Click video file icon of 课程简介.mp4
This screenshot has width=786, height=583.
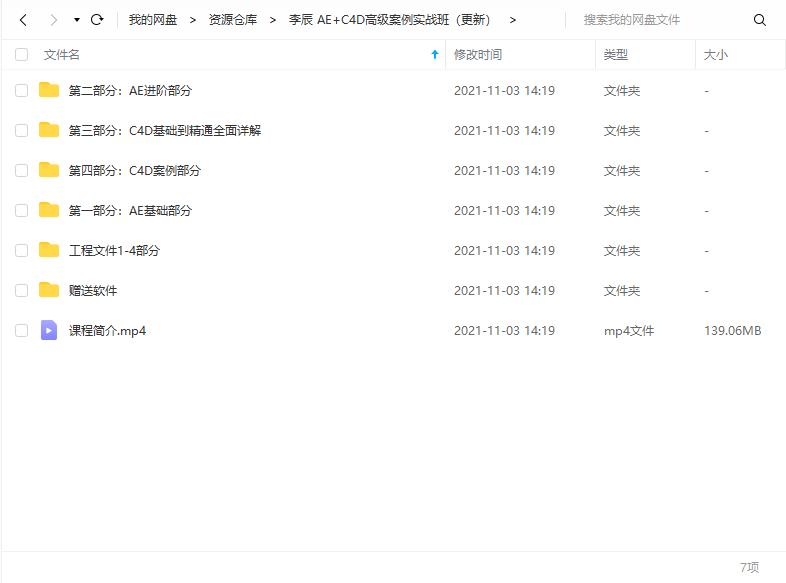coord(49,330)
